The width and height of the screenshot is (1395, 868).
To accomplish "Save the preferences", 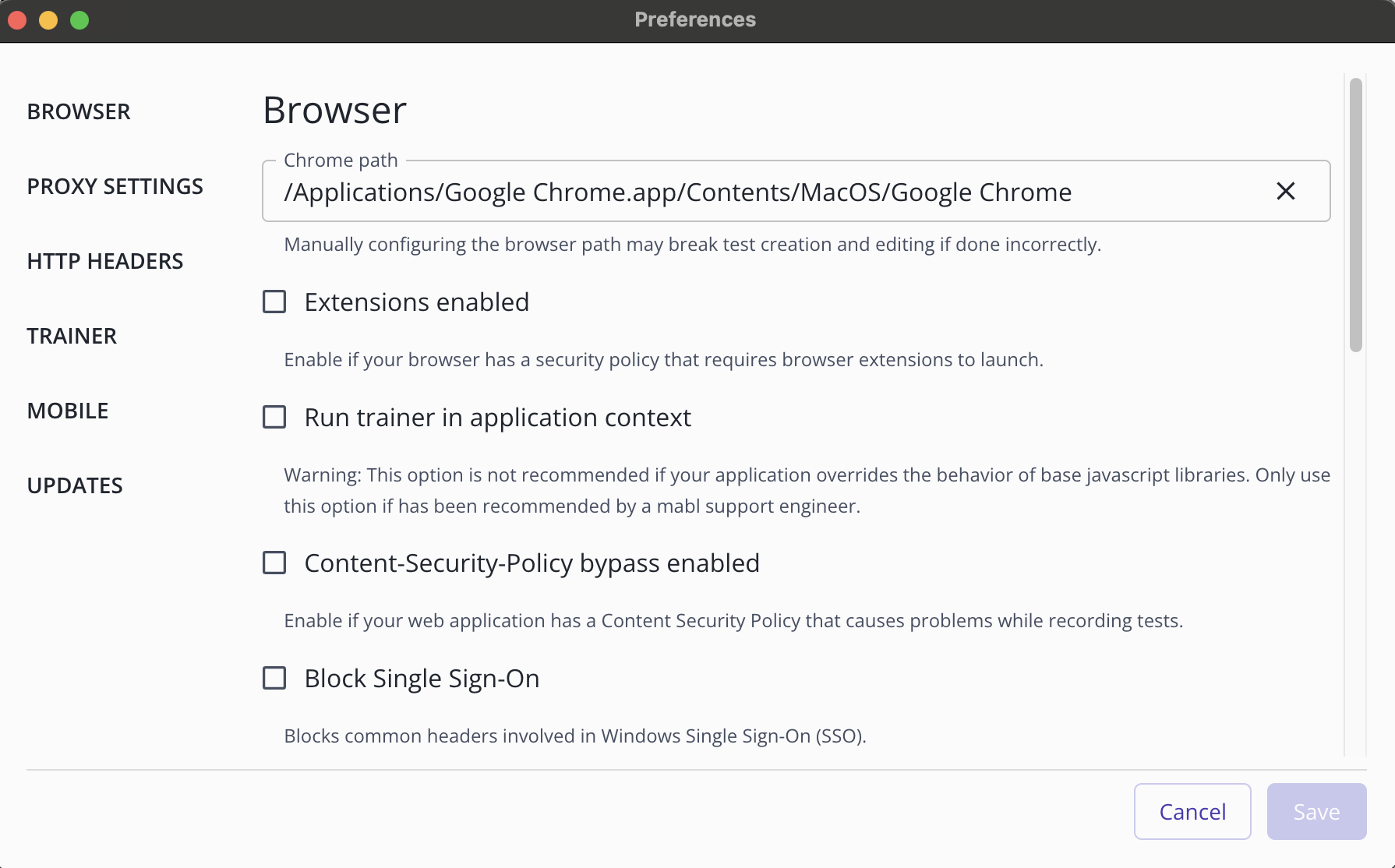I will tap(1316, 811).
